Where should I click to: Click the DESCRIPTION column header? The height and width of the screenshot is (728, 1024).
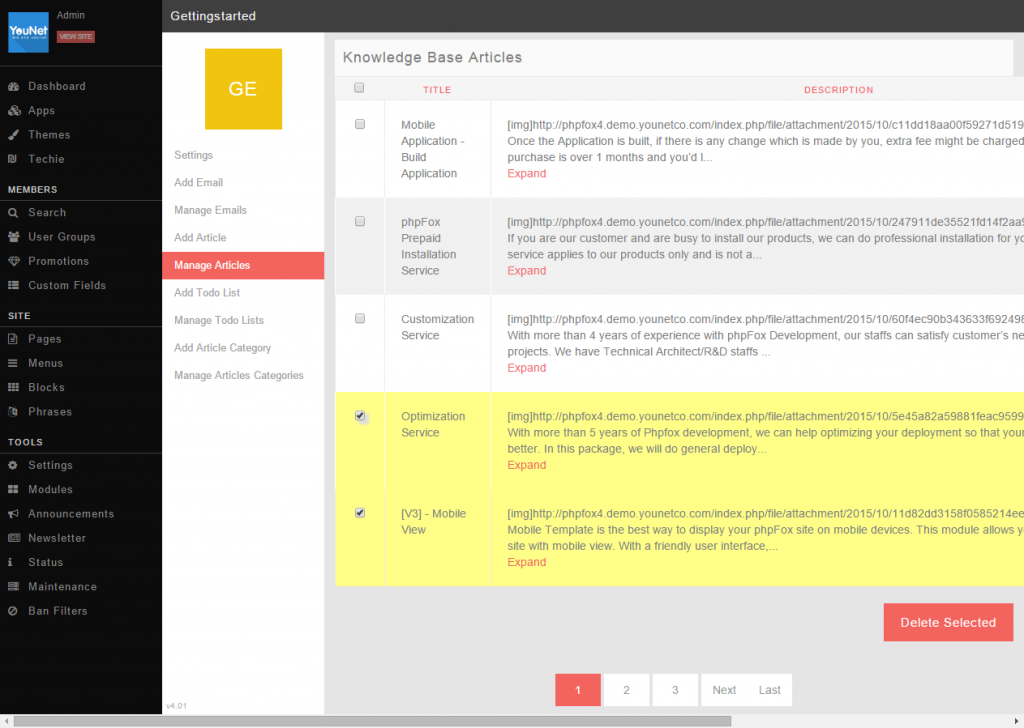[x=838, y=90]
